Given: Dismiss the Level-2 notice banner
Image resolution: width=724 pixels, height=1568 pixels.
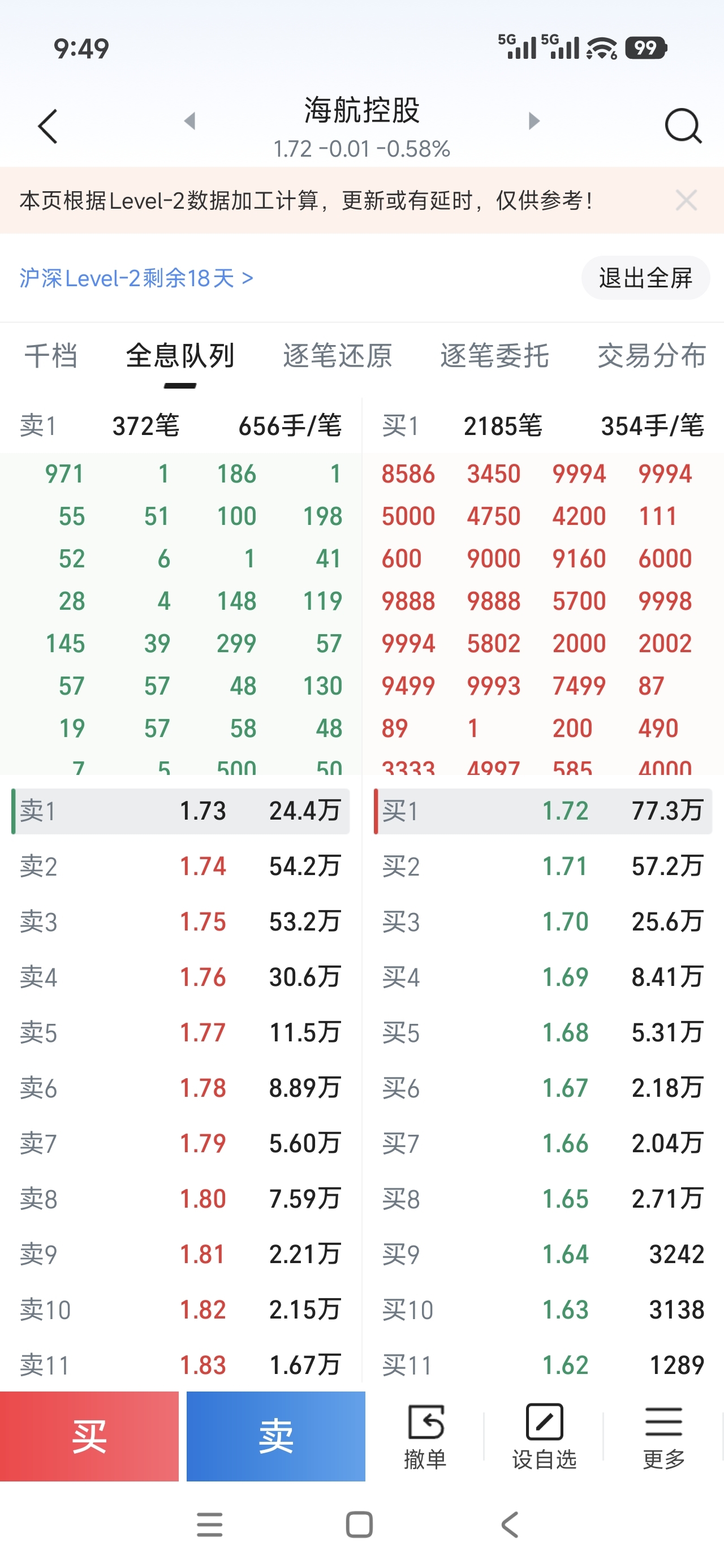Looking at the screenshot, I should [686, 200].
